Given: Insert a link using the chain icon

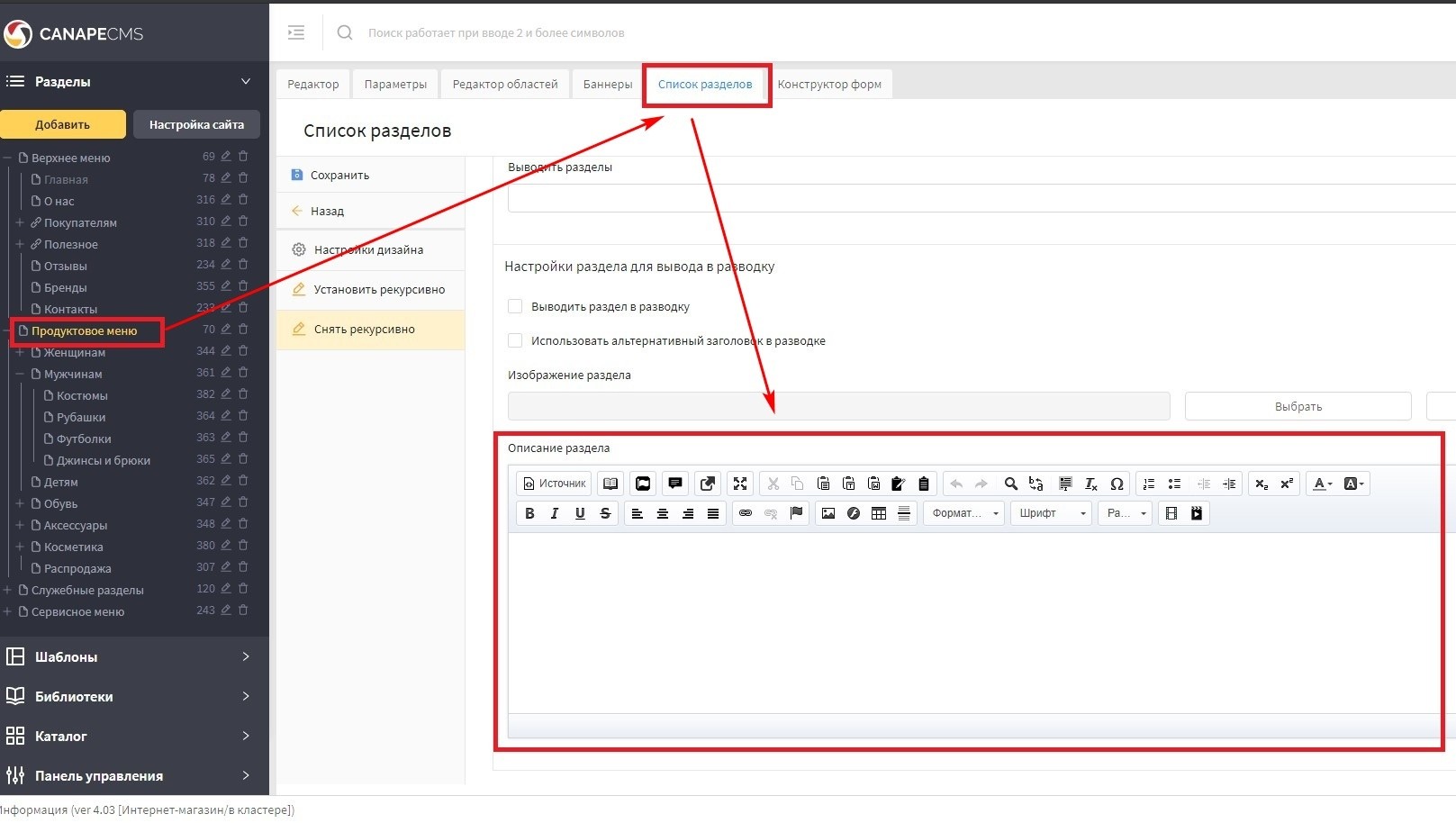Looking at the screenshot, I should [746, 513].
